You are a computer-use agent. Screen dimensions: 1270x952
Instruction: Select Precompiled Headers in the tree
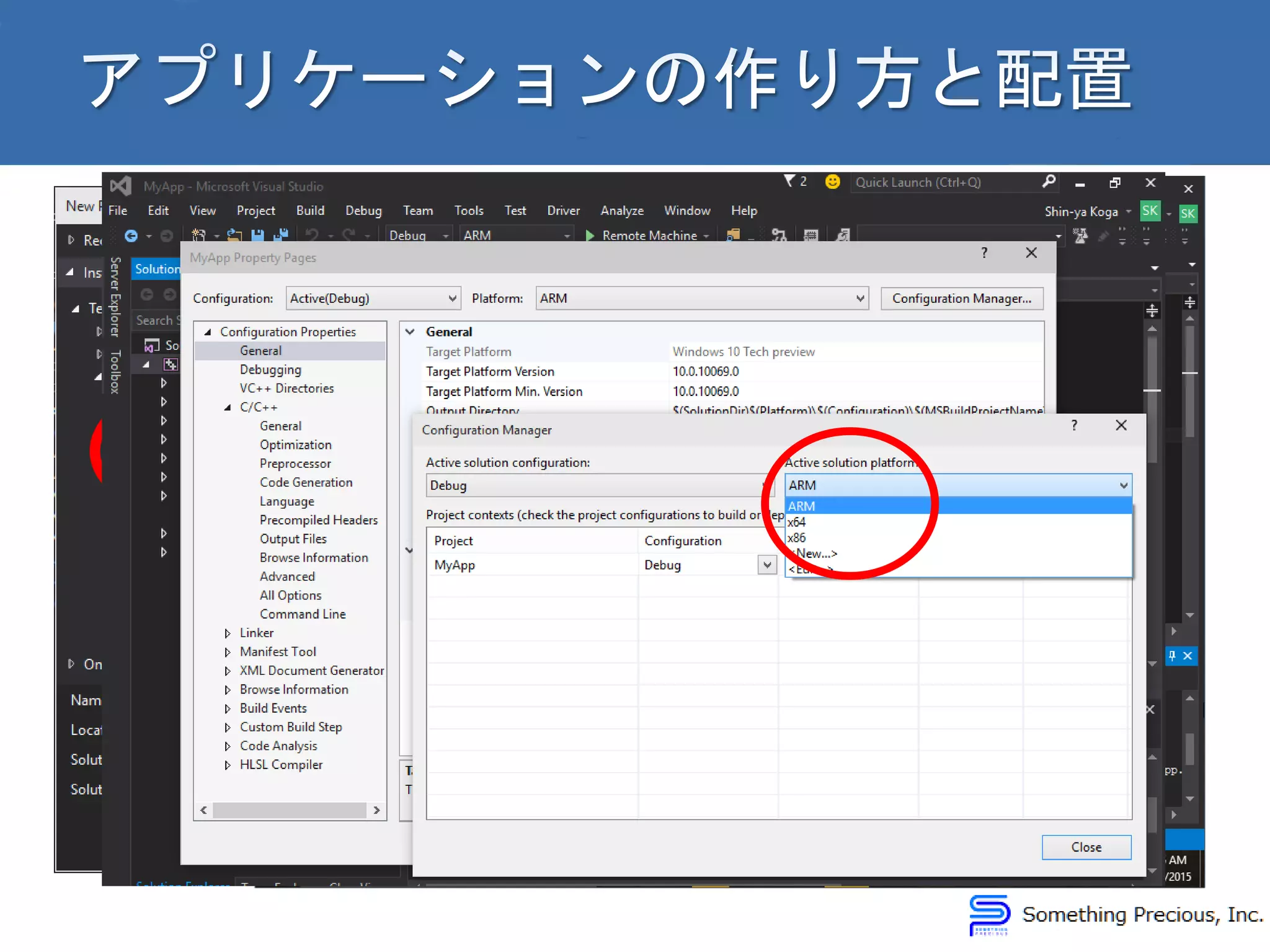pyautogui.click(x=319, y=520)
